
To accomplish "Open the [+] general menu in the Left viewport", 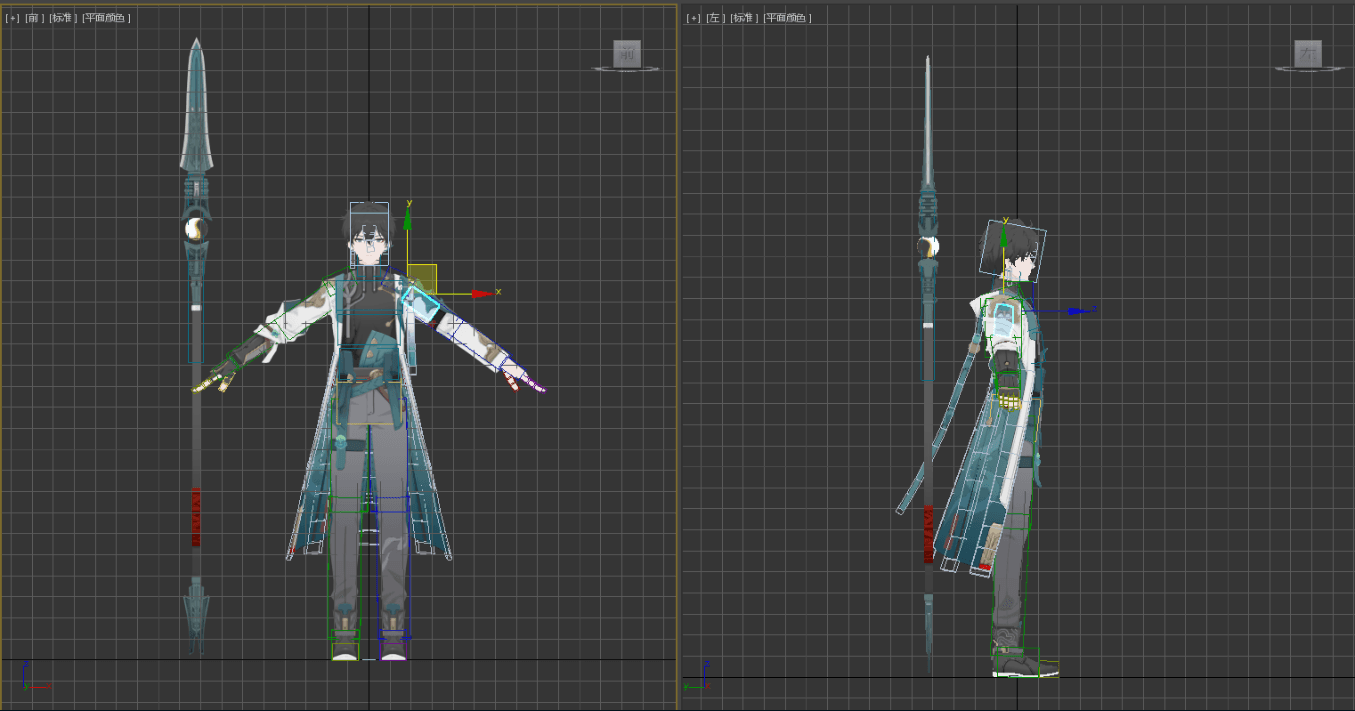I will (x=693, y=18).
